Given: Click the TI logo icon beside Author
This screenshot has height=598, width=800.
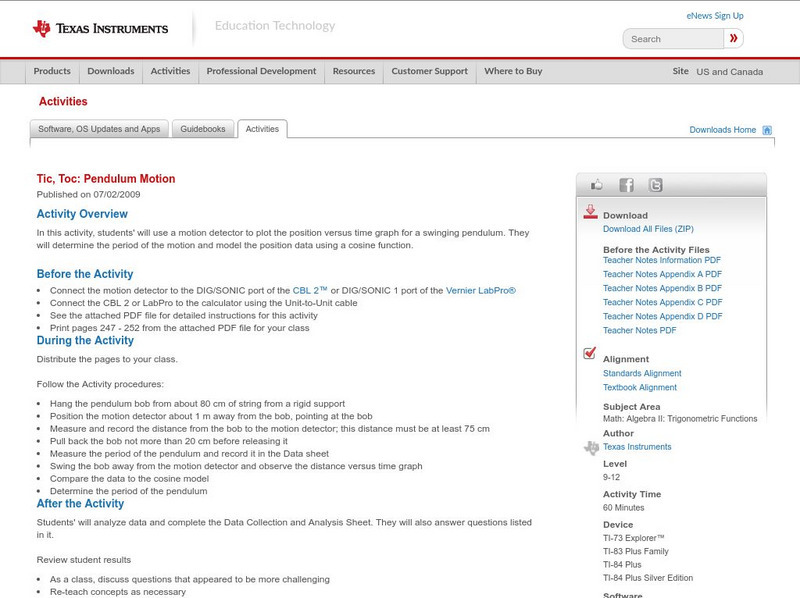Looking at the screenshot, I should point(591,447).
